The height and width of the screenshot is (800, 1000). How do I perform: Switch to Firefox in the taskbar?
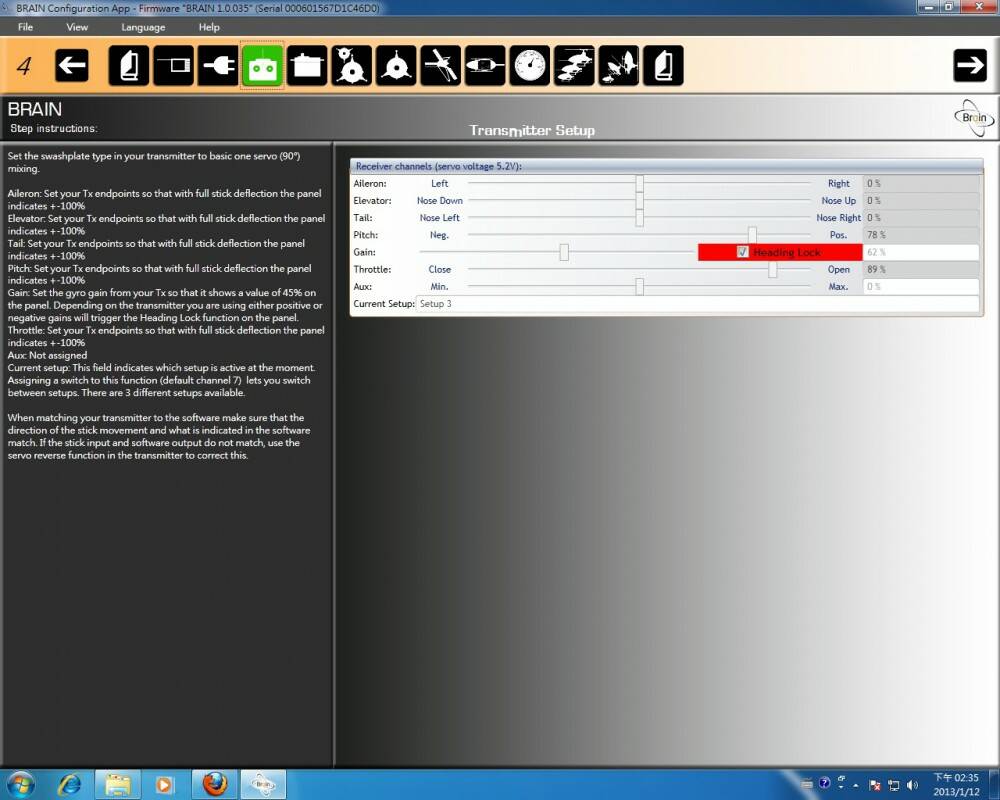215,784
